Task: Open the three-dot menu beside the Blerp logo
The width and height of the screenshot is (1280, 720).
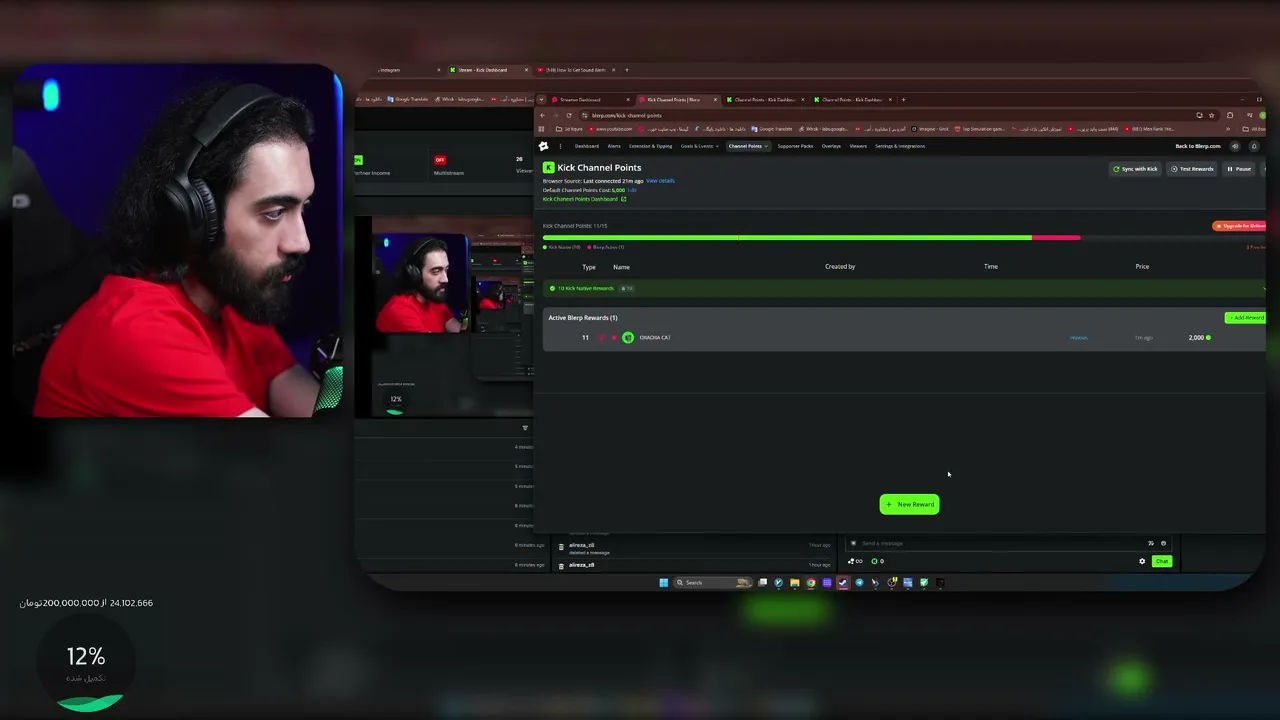Action: coord(560,146)
